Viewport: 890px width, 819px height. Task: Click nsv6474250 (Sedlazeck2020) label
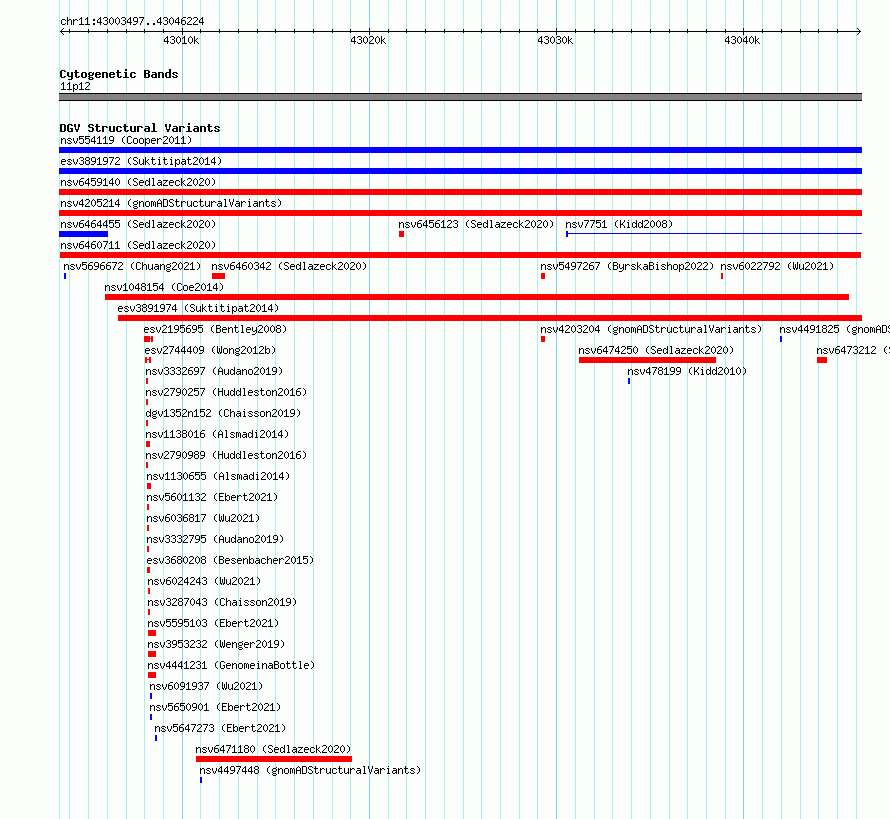coord(656,350)
